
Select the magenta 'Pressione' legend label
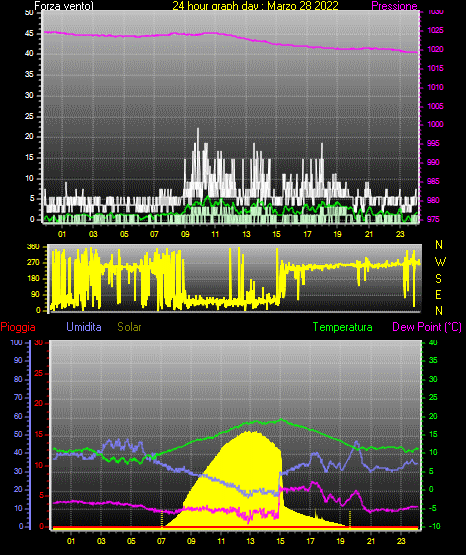[394, 6]
